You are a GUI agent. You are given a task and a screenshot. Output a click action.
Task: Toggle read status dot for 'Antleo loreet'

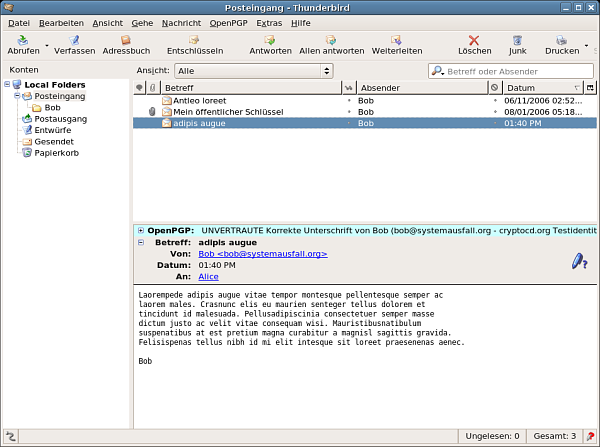click(x=349, y=101)
